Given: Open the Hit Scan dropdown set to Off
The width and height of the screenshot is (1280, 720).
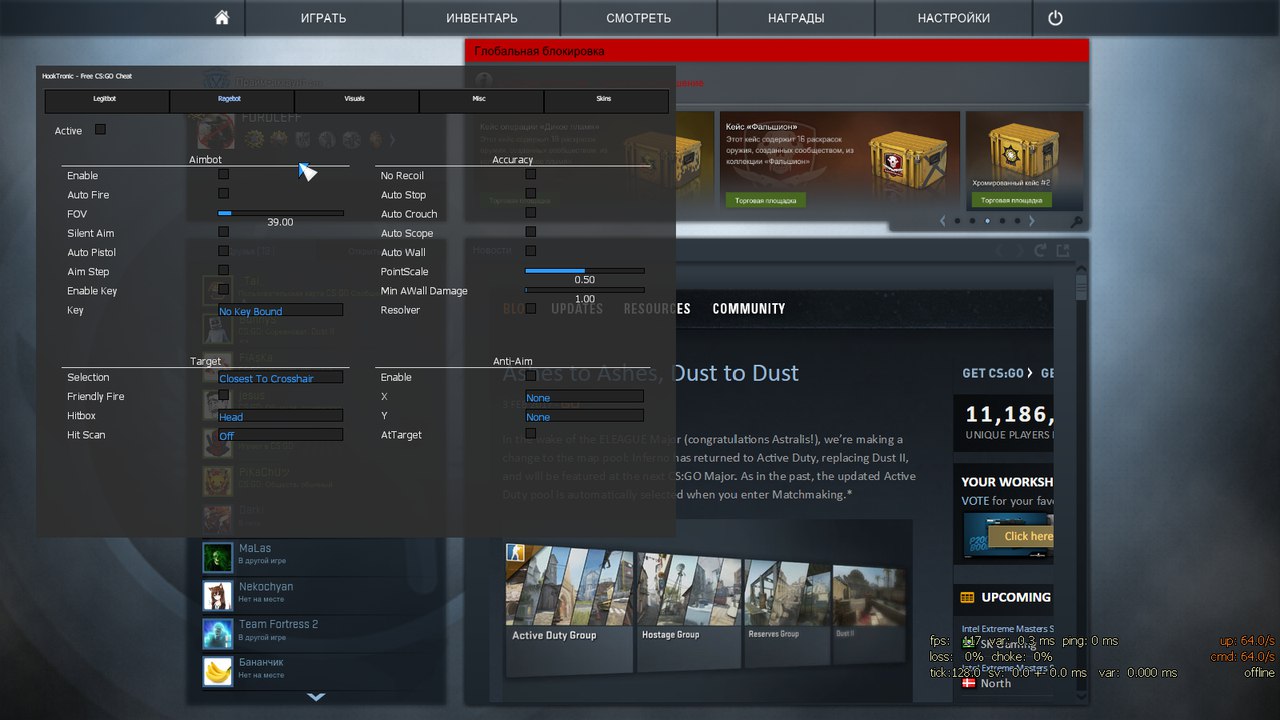Looking at the screenshot, I should pos(281,435).
